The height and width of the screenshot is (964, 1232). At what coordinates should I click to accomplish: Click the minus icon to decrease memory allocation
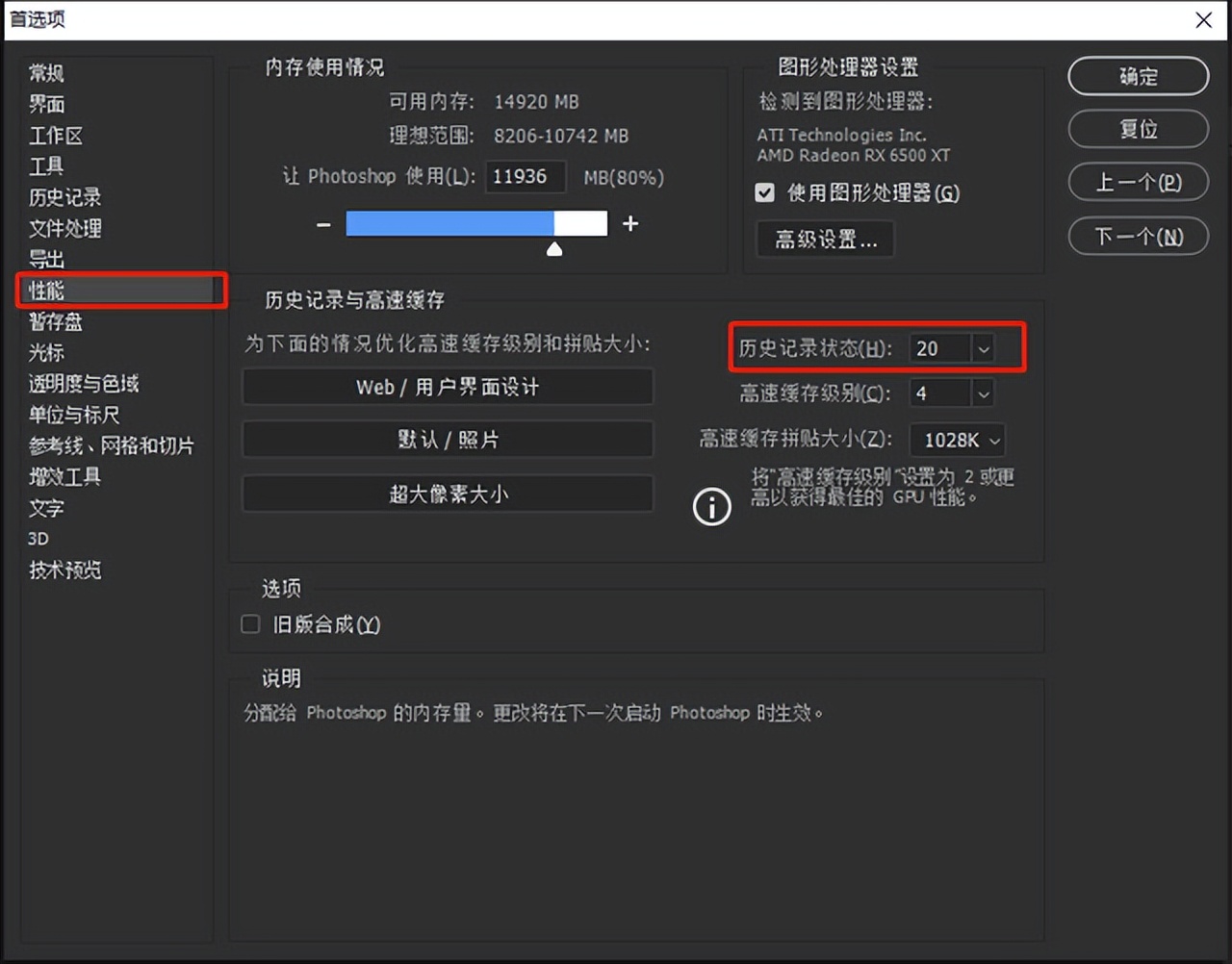pos(322,223)
